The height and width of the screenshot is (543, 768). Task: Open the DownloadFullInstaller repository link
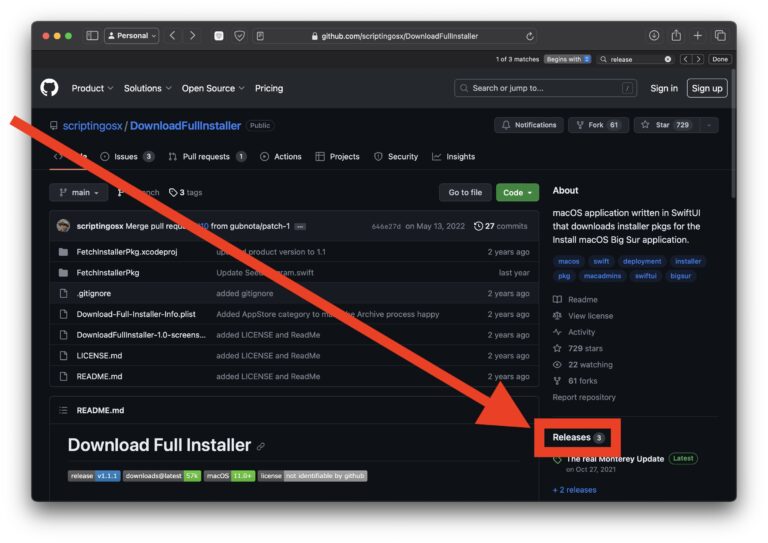[x=185, y=126]
